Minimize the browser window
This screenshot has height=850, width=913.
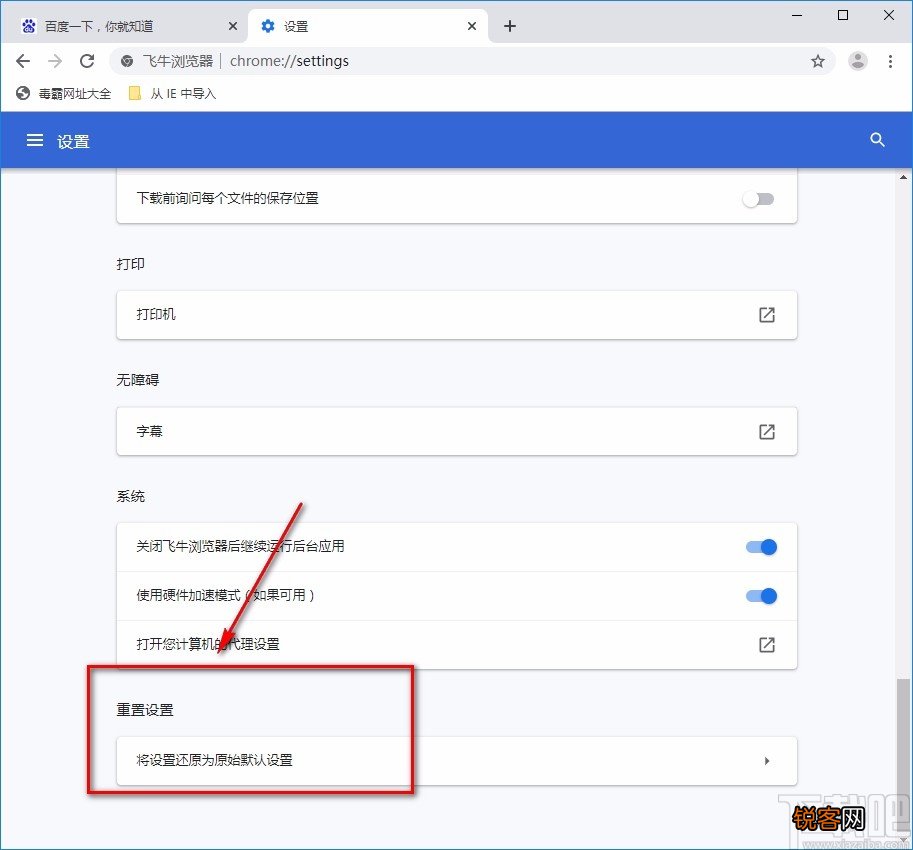(x=797, y=15)
